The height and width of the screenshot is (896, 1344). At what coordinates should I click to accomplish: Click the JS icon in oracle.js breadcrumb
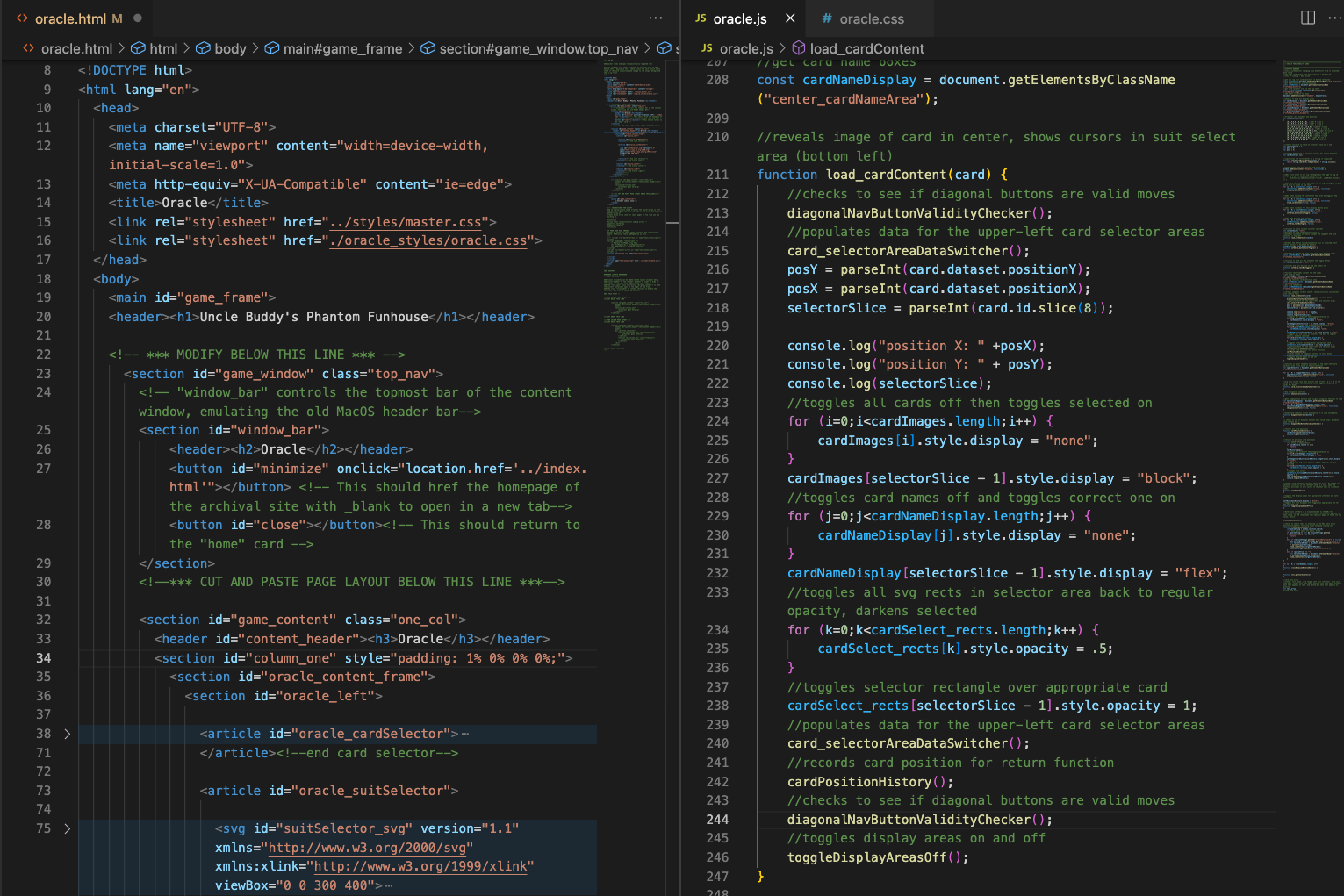point(707,48)
